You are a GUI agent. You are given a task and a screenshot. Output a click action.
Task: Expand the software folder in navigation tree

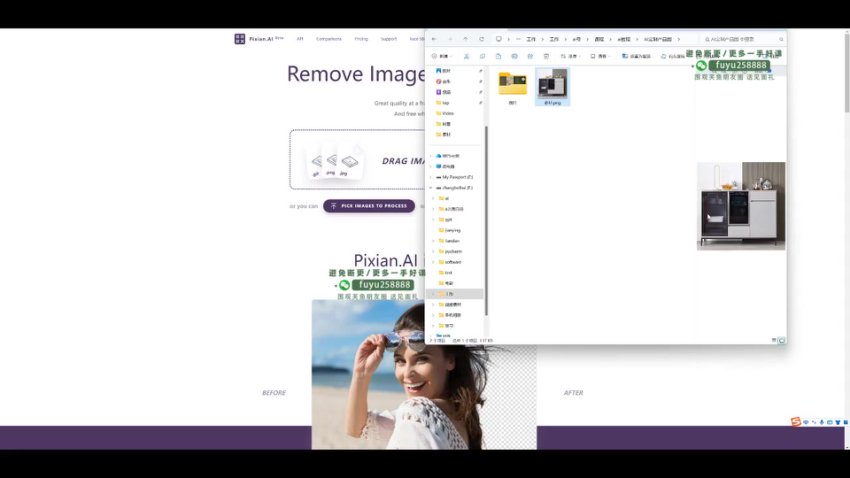tap(434, 262)
